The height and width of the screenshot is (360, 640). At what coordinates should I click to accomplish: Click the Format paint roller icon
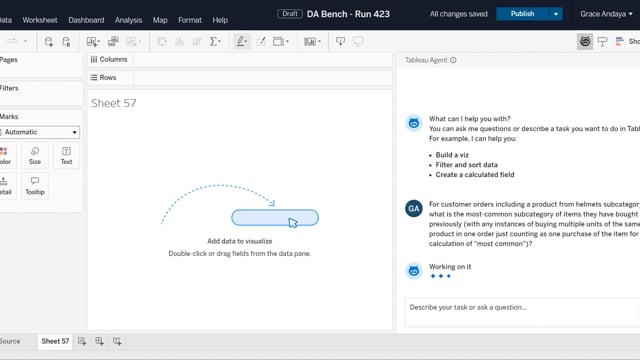click(x=602, y=42)
